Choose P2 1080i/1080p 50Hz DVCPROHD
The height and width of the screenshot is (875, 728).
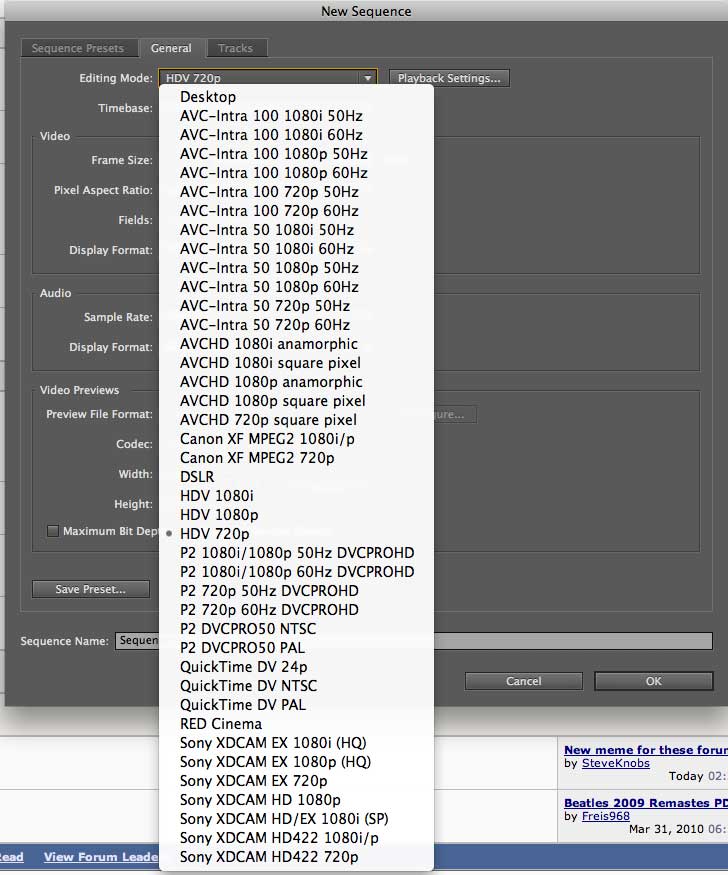tap(296, 552)
